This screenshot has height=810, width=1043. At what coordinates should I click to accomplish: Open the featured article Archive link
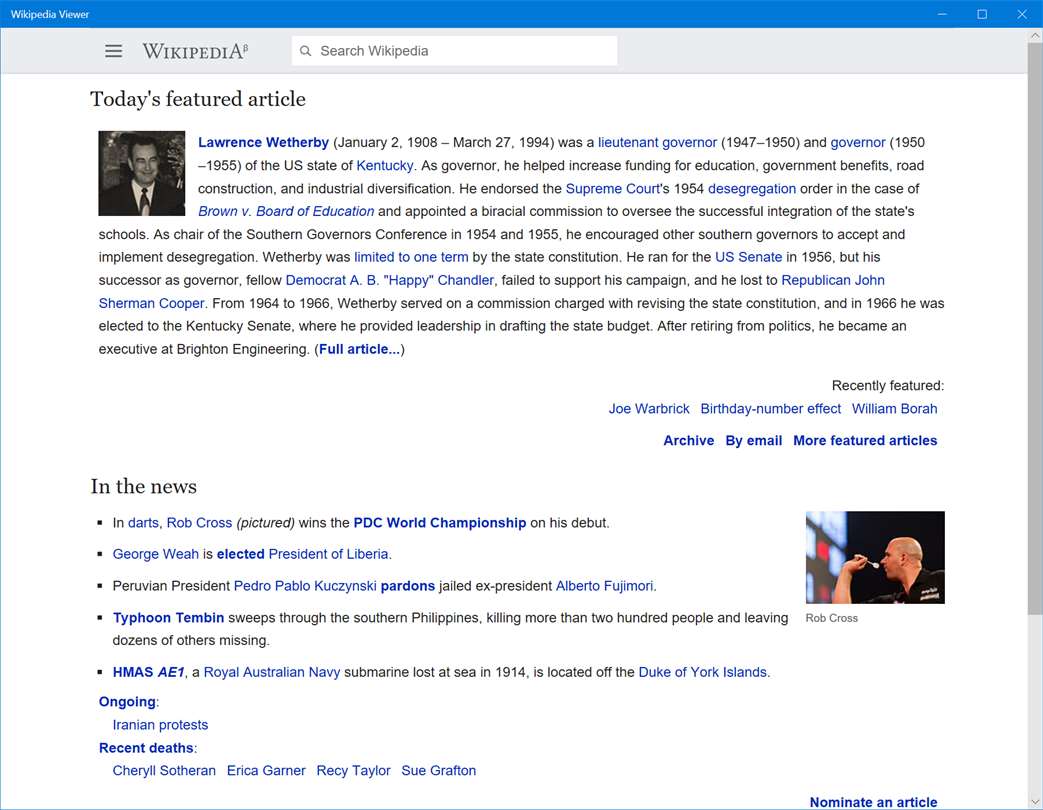(688, 441)
